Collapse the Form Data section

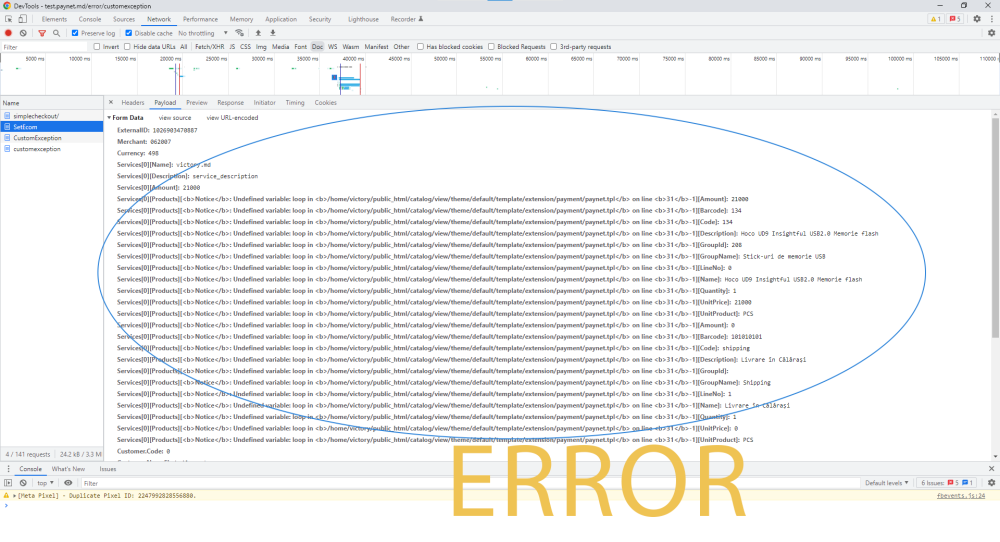[109, 118]
